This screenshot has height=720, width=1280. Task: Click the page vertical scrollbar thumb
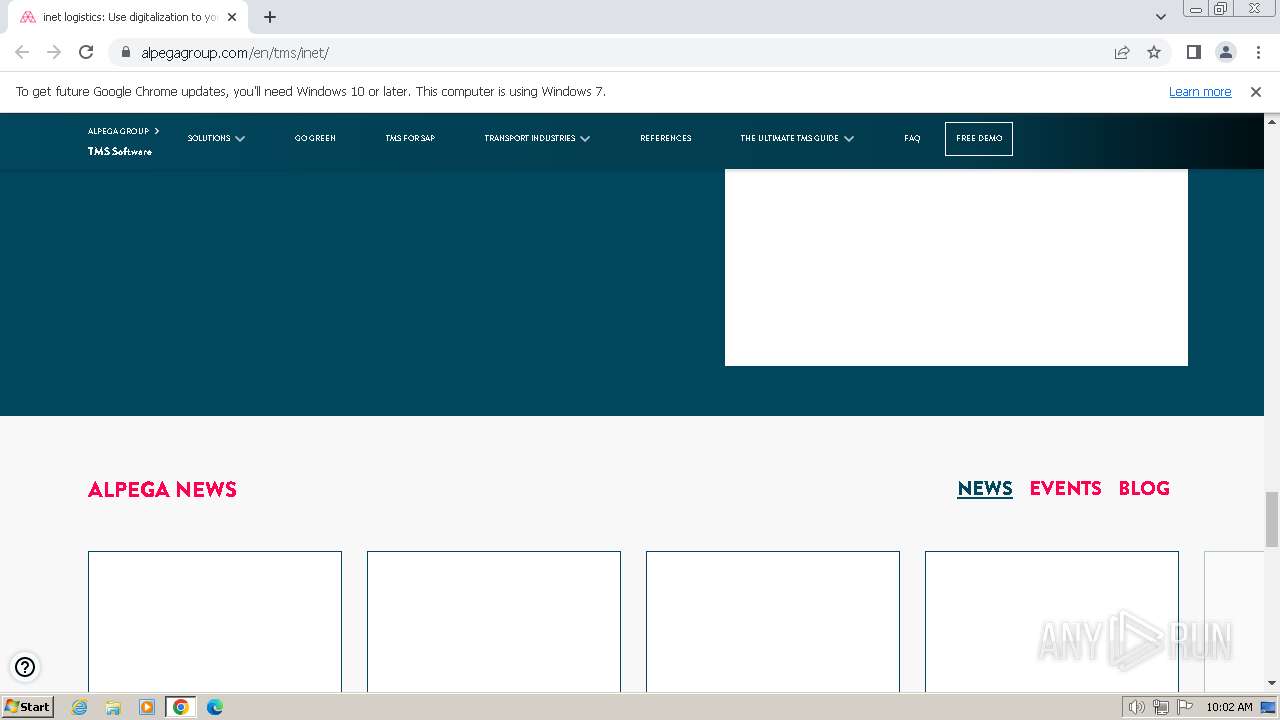[x=1272, y=519]
